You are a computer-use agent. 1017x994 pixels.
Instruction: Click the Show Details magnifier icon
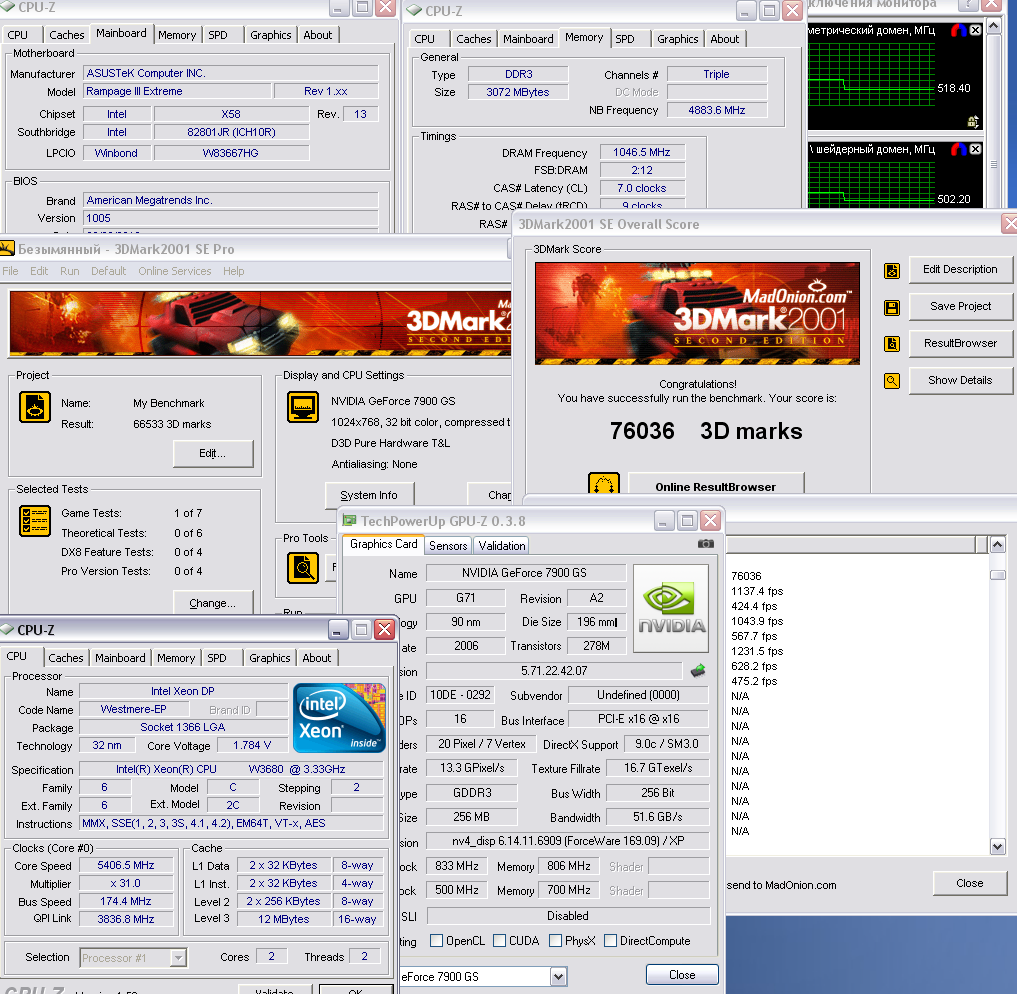(892, 381)
